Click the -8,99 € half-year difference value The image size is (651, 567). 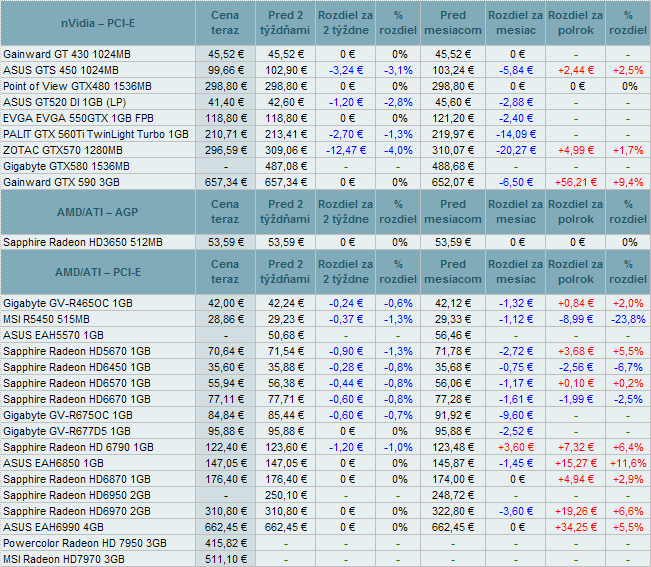[576, 319]
